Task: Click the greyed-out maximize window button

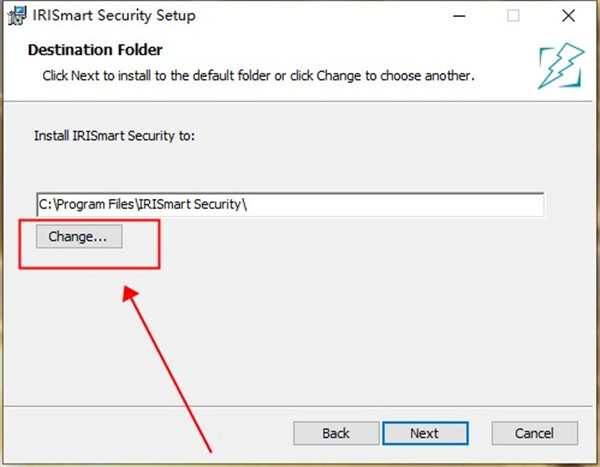Action: [512, 16]
